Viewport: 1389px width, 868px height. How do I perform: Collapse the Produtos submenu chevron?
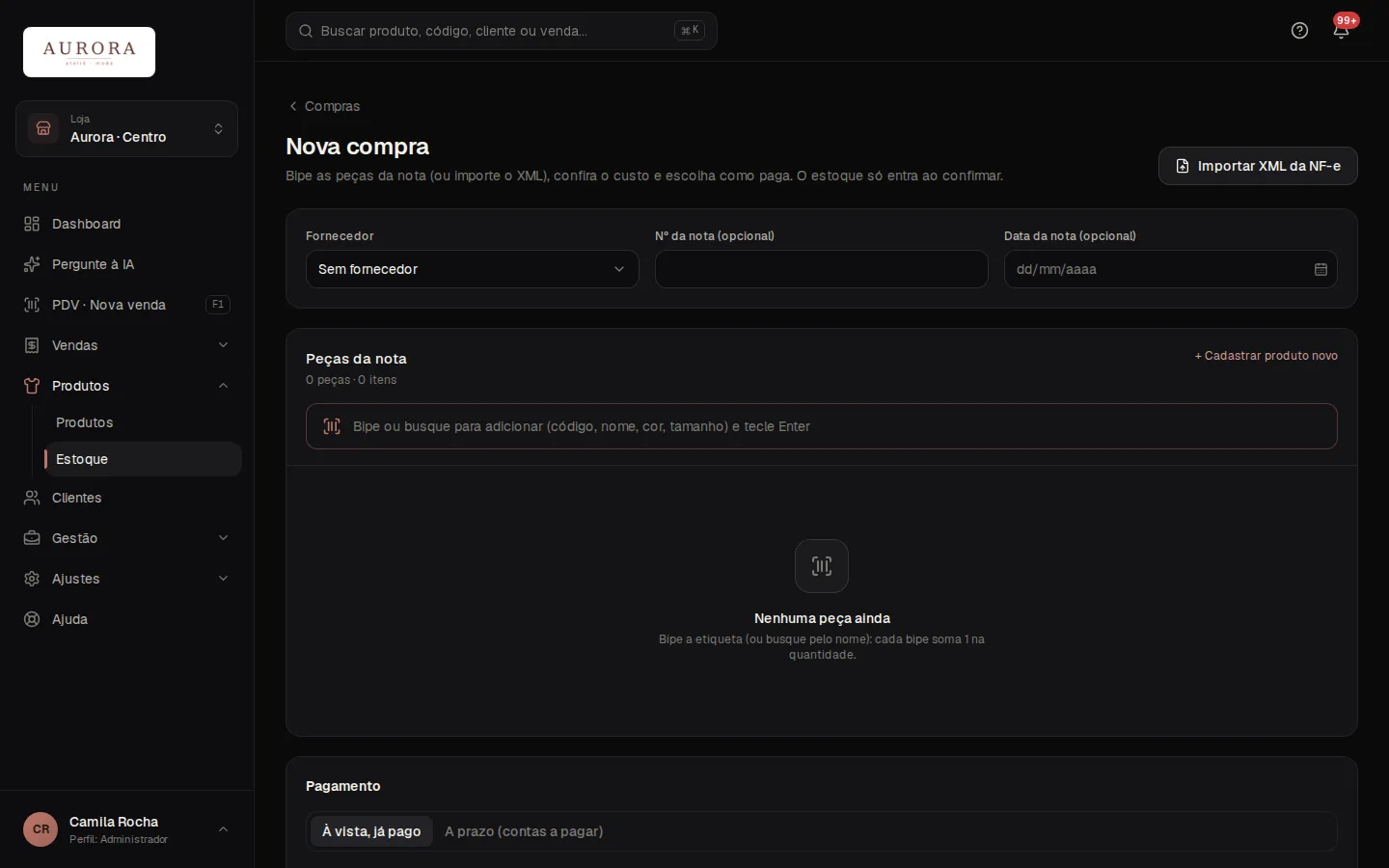tap(223, 386)
